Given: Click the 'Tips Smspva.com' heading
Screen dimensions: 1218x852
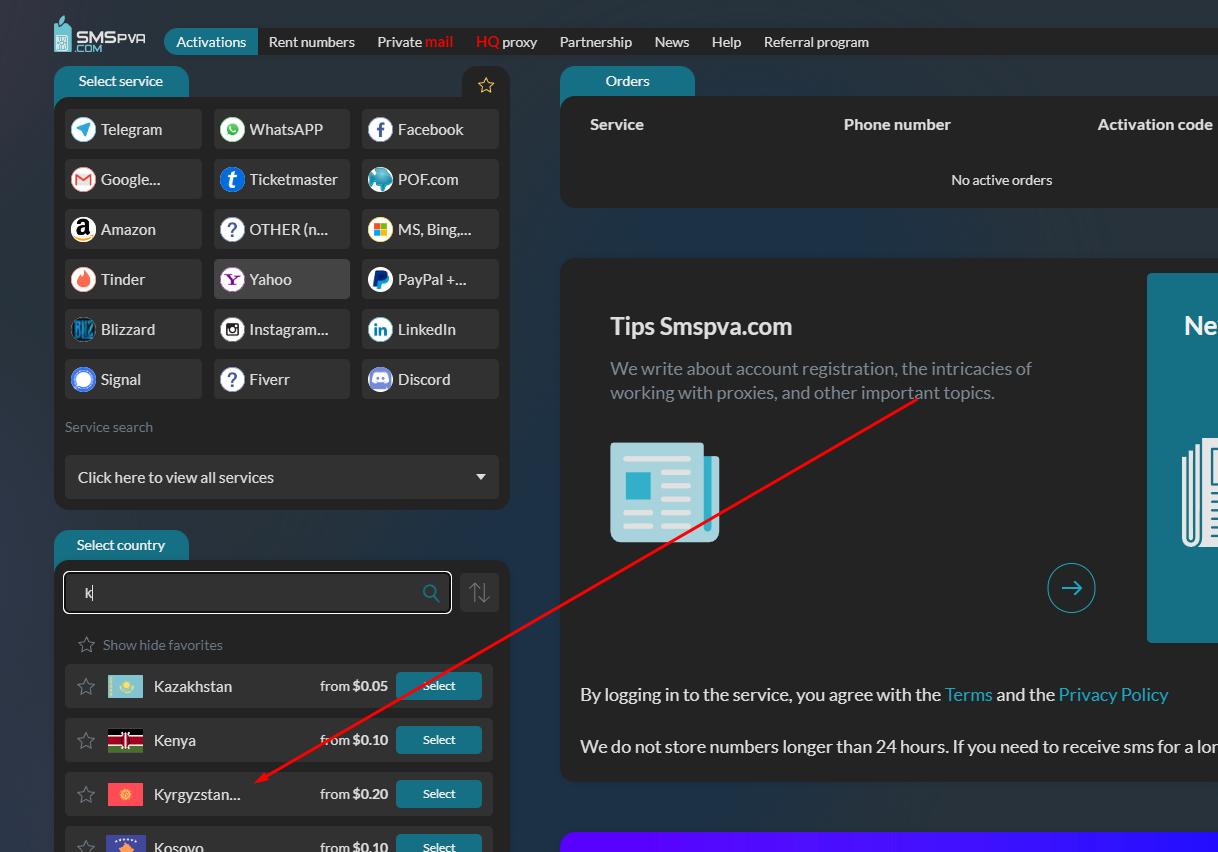Looking at the screenshot, I should point(701,327).
